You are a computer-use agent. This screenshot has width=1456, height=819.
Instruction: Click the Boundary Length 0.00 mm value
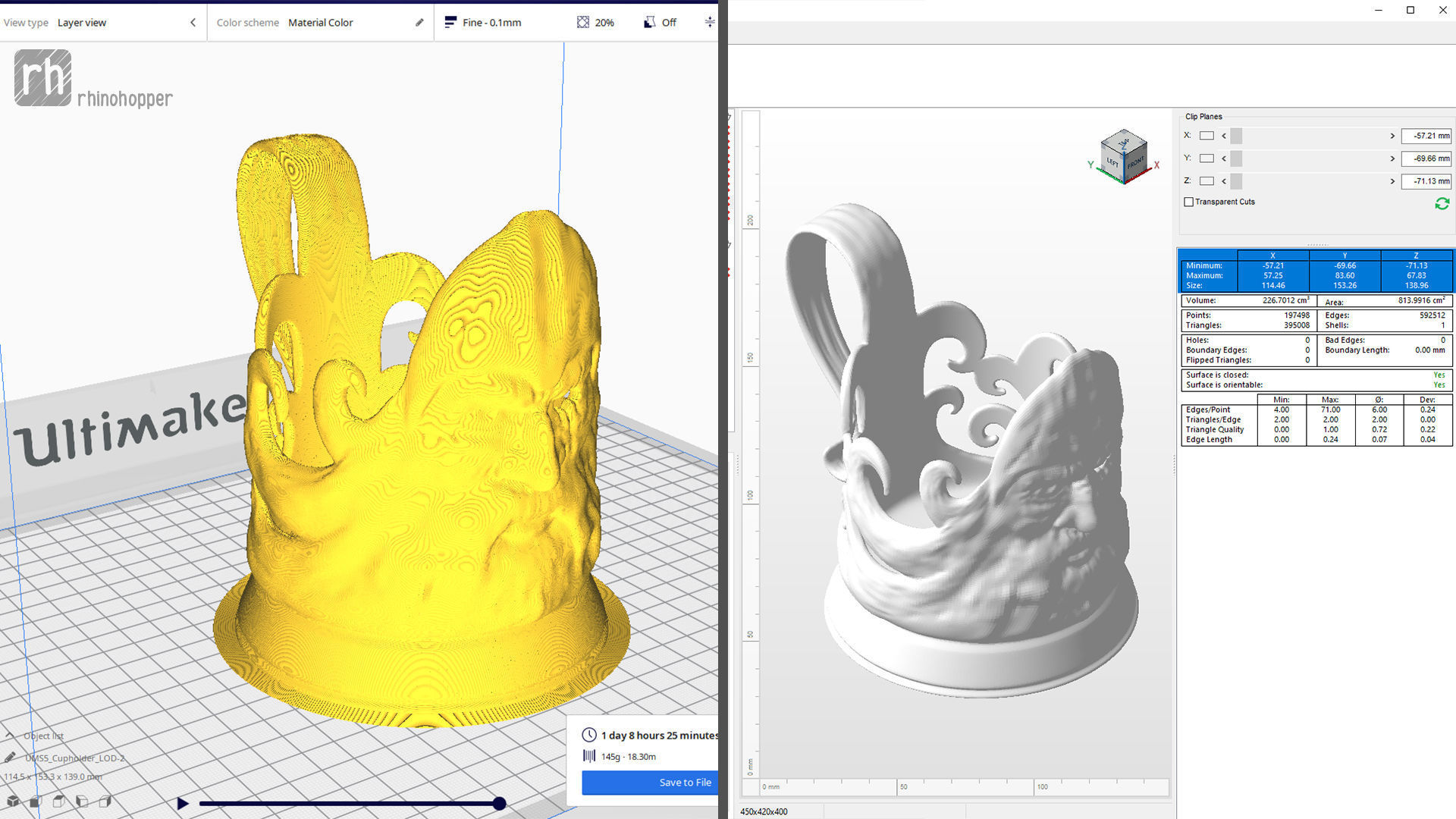(x=1429, y=350)
